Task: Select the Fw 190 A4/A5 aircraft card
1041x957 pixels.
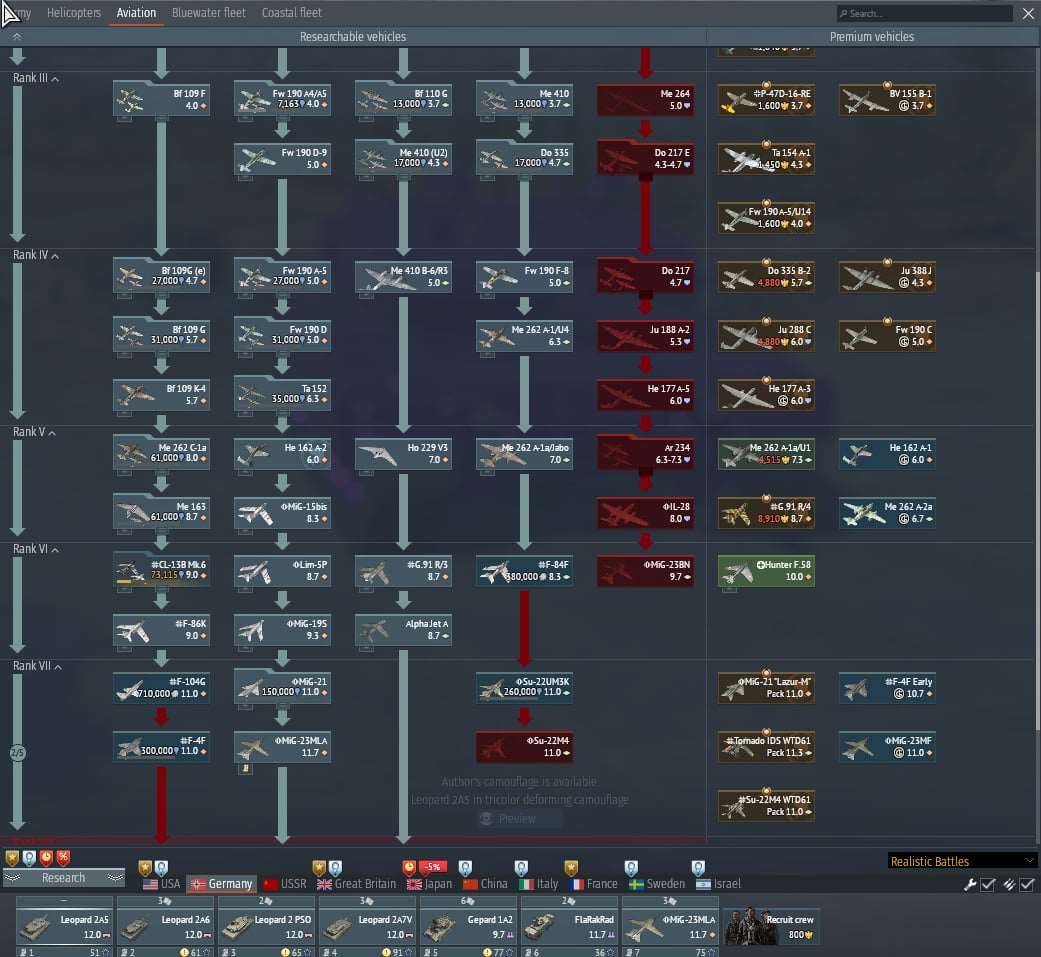Action: [283, 100]
